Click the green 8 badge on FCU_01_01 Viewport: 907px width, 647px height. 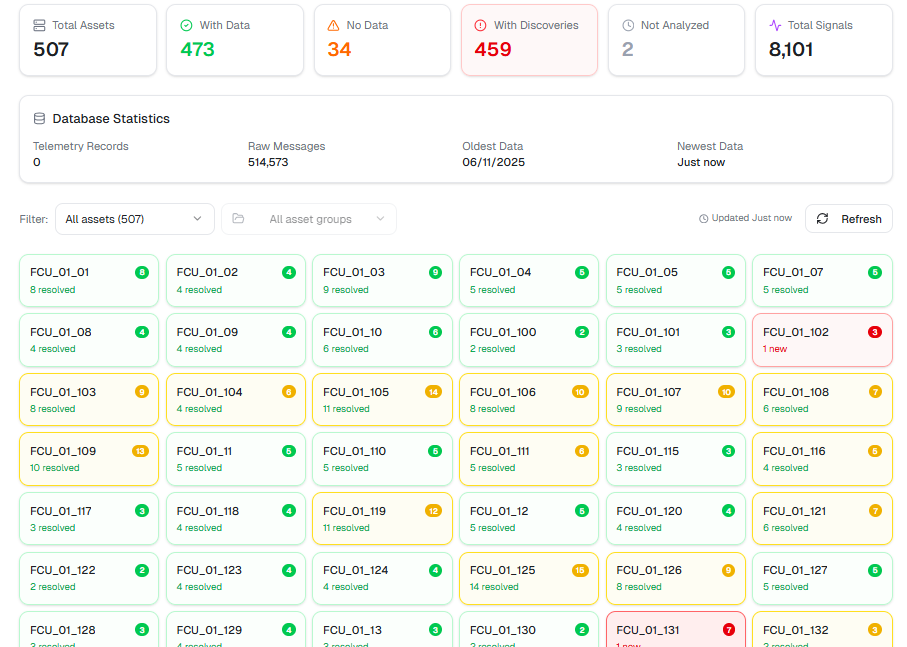[x=142, y=272]
